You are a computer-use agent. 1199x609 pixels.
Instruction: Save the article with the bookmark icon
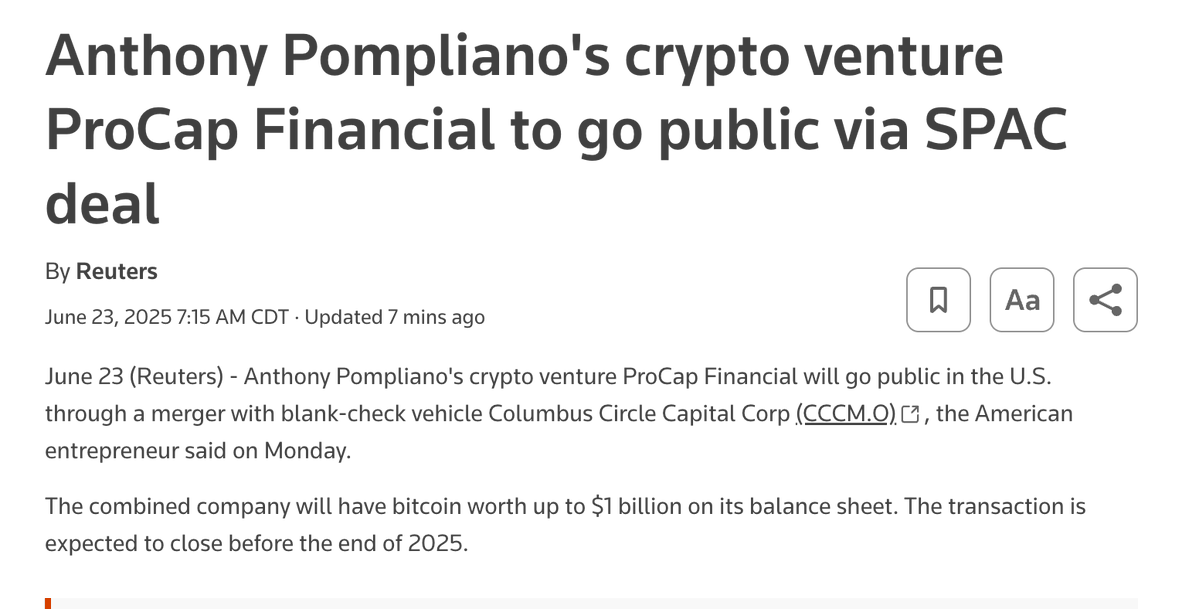coord(938,300)
